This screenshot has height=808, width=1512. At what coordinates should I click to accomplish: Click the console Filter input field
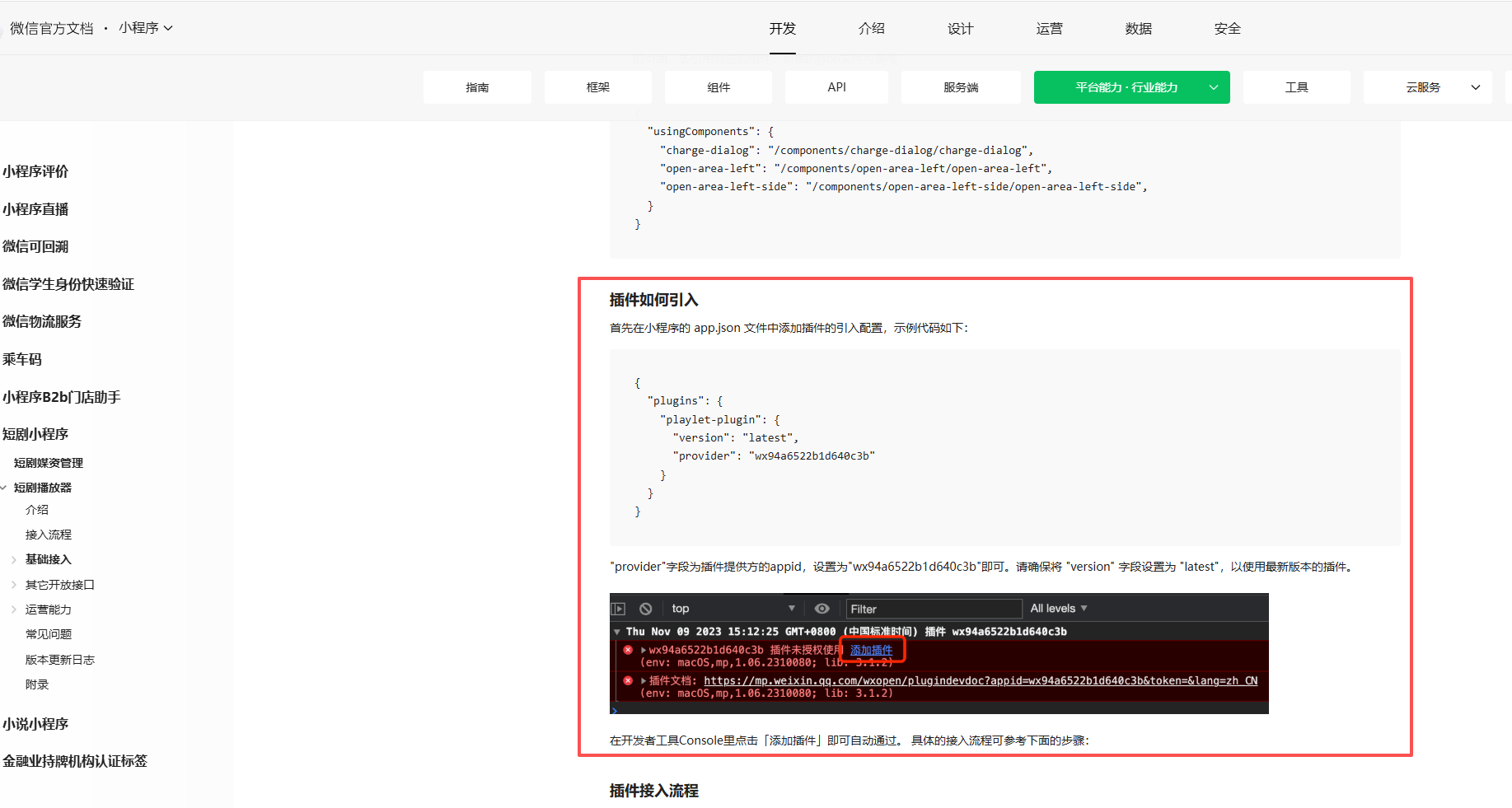[x=934, y=609]
